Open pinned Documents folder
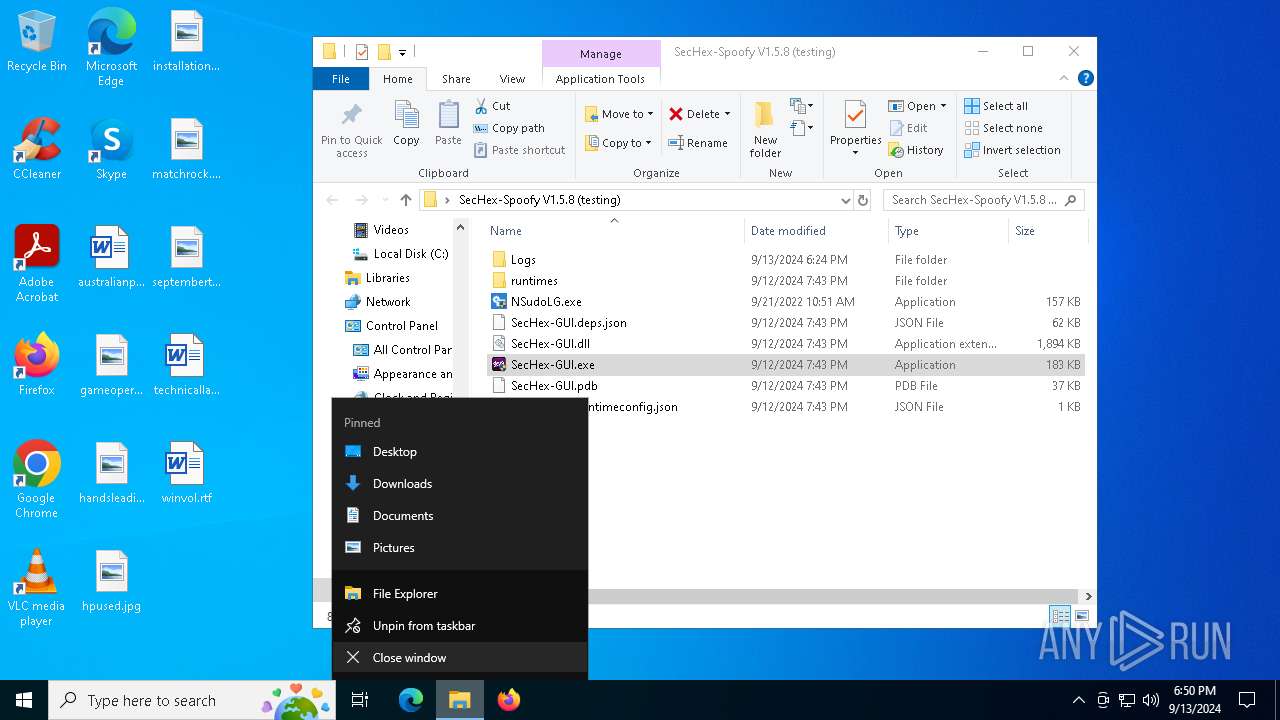 click(460, 515)
